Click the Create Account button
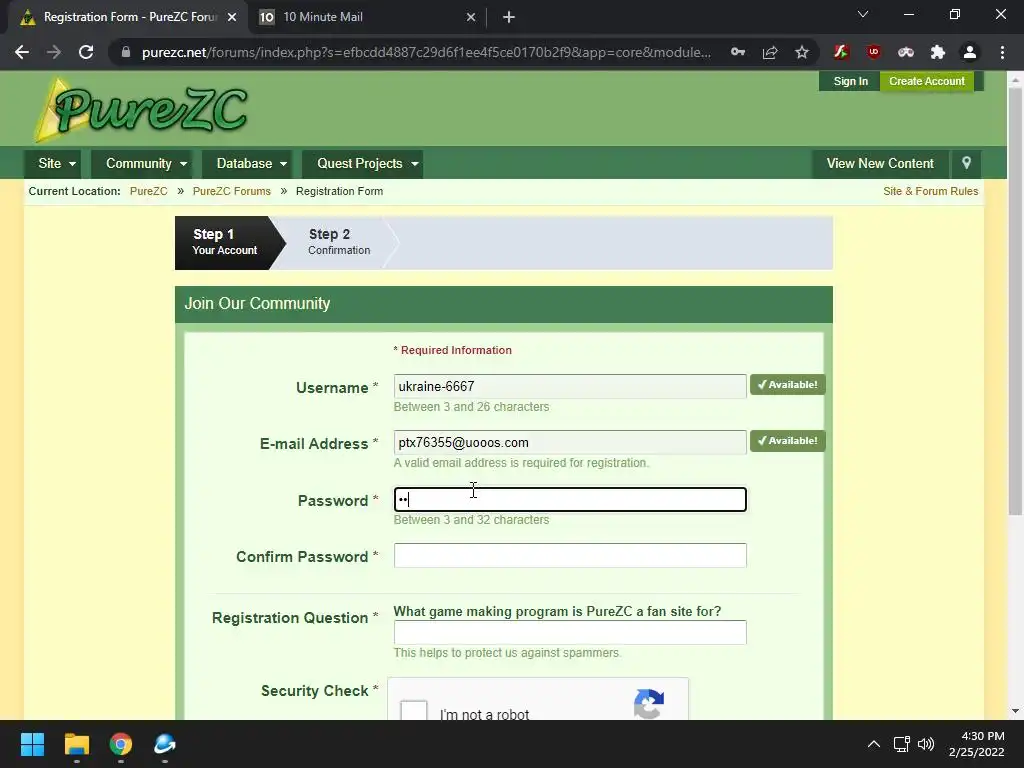This screenshot has height=768, width=1024. pyautogui.click(x=926, y=81)
